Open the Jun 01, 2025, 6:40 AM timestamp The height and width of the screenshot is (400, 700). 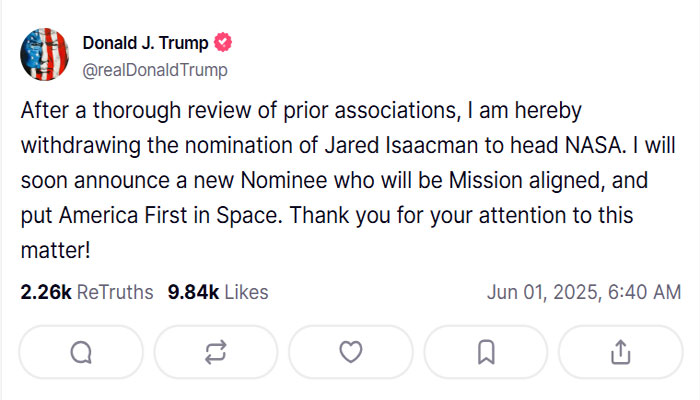[x=584, y=292]
